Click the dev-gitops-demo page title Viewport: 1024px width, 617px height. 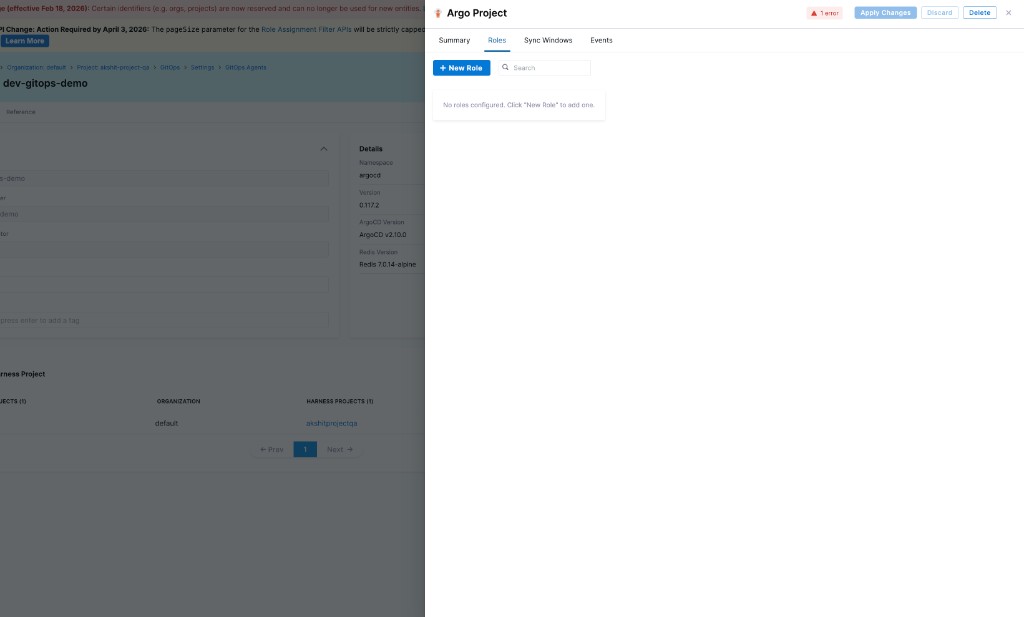coord(45,84)
